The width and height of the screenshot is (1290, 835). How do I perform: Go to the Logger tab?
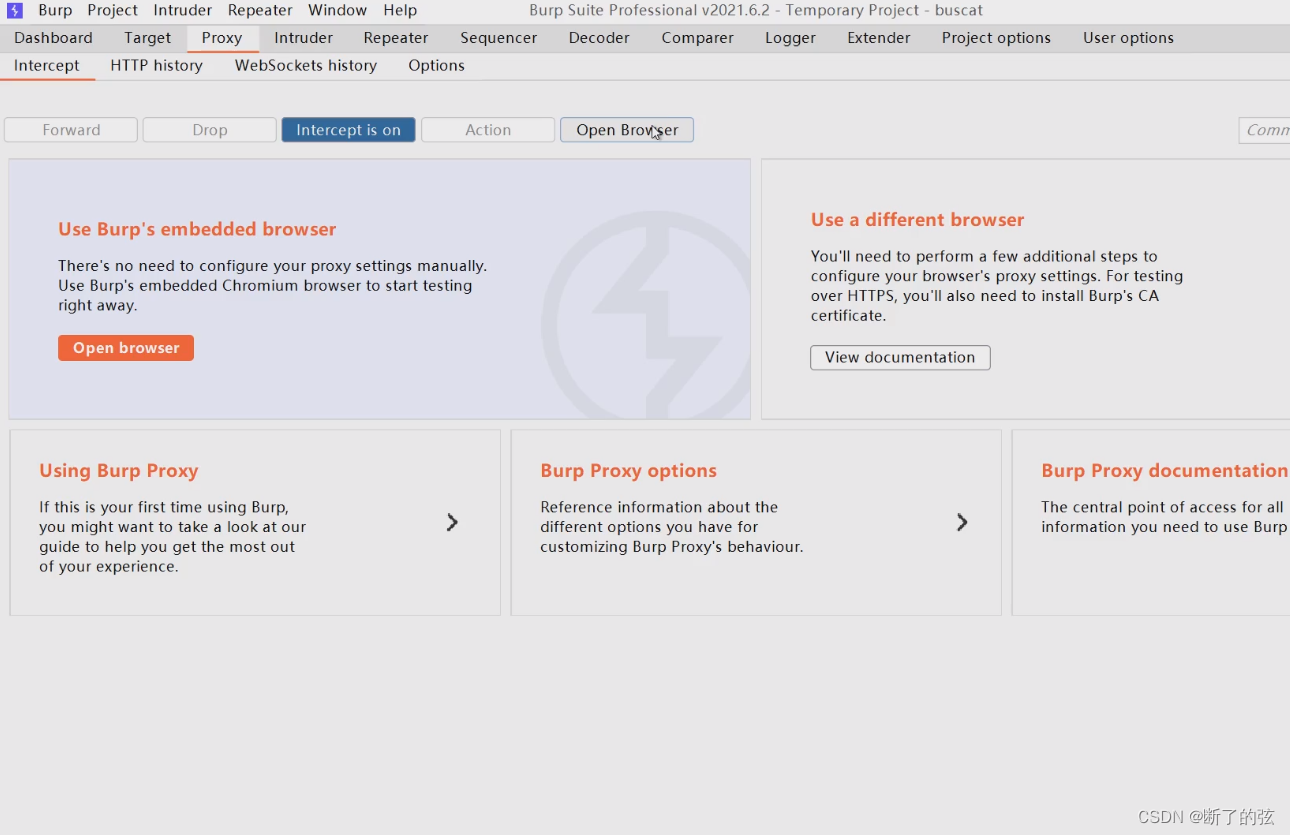(x=790, y=38)
